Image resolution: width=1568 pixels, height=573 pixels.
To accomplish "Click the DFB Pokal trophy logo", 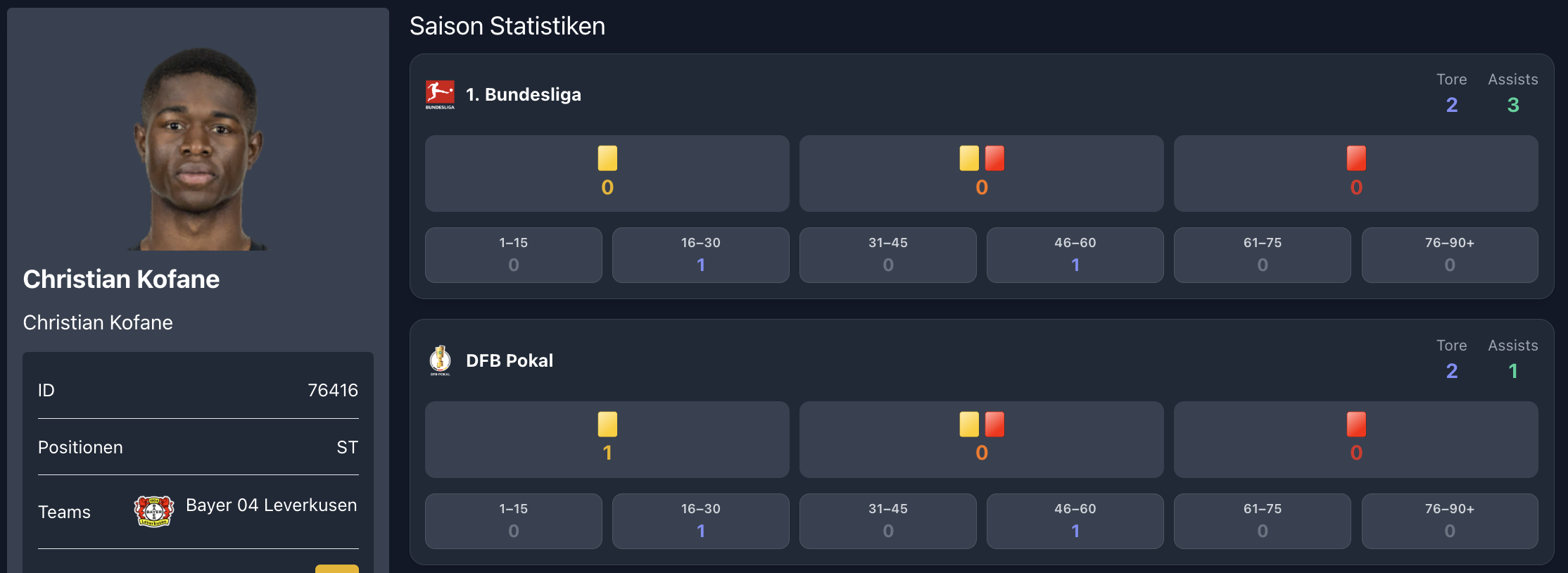I will (440, 360).
